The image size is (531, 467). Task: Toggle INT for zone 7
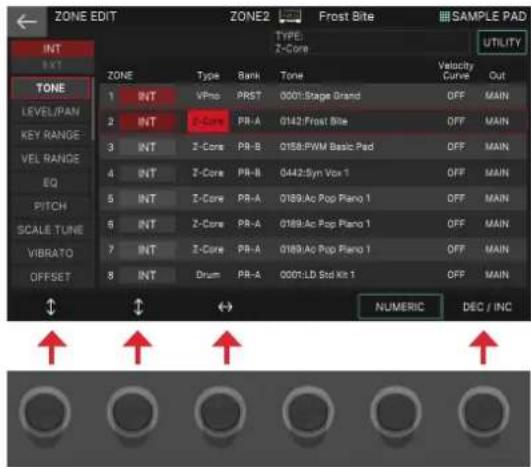[x=147, y=250]
